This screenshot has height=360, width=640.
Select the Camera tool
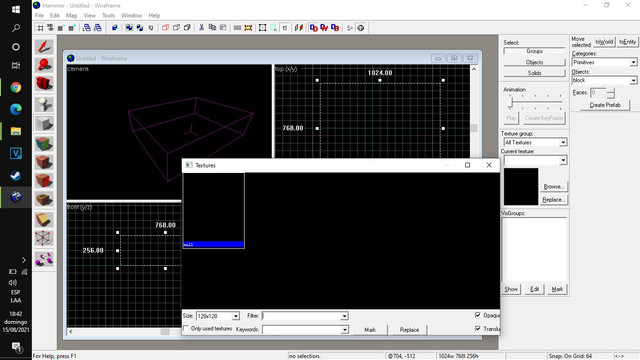pos(44,83)
